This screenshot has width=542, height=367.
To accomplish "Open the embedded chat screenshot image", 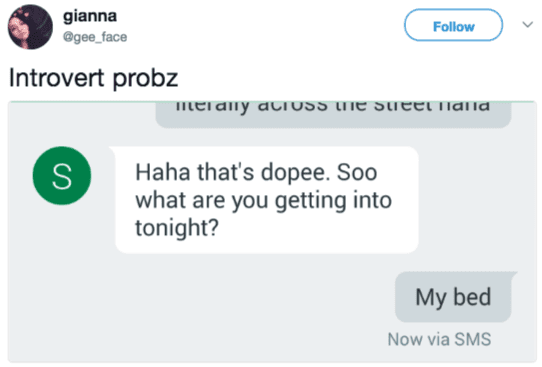I will tap(272, 232).
